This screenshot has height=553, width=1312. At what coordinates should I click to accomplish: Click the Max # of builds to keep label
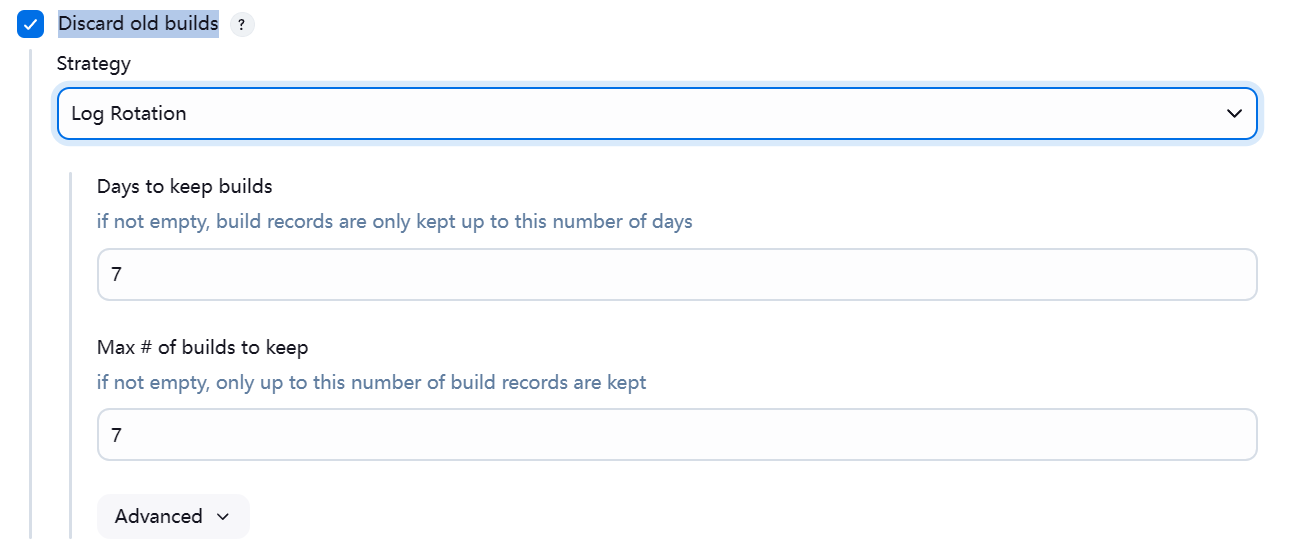point(202,348)
